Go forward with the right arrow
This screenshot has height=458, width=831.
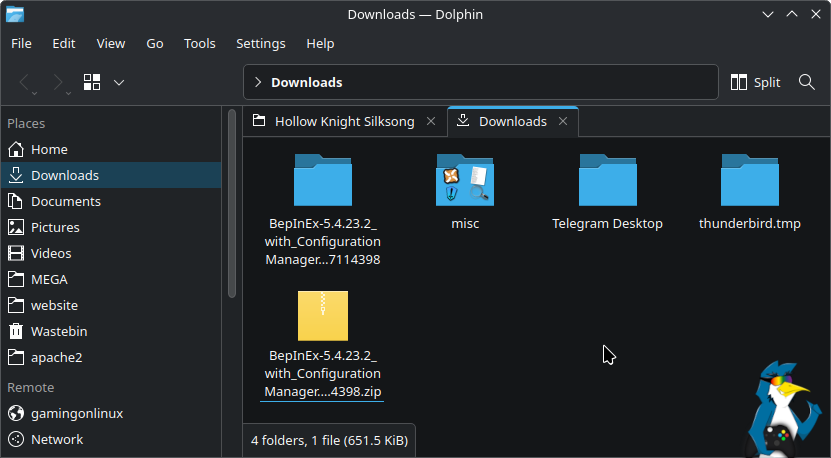click(59, 82)
